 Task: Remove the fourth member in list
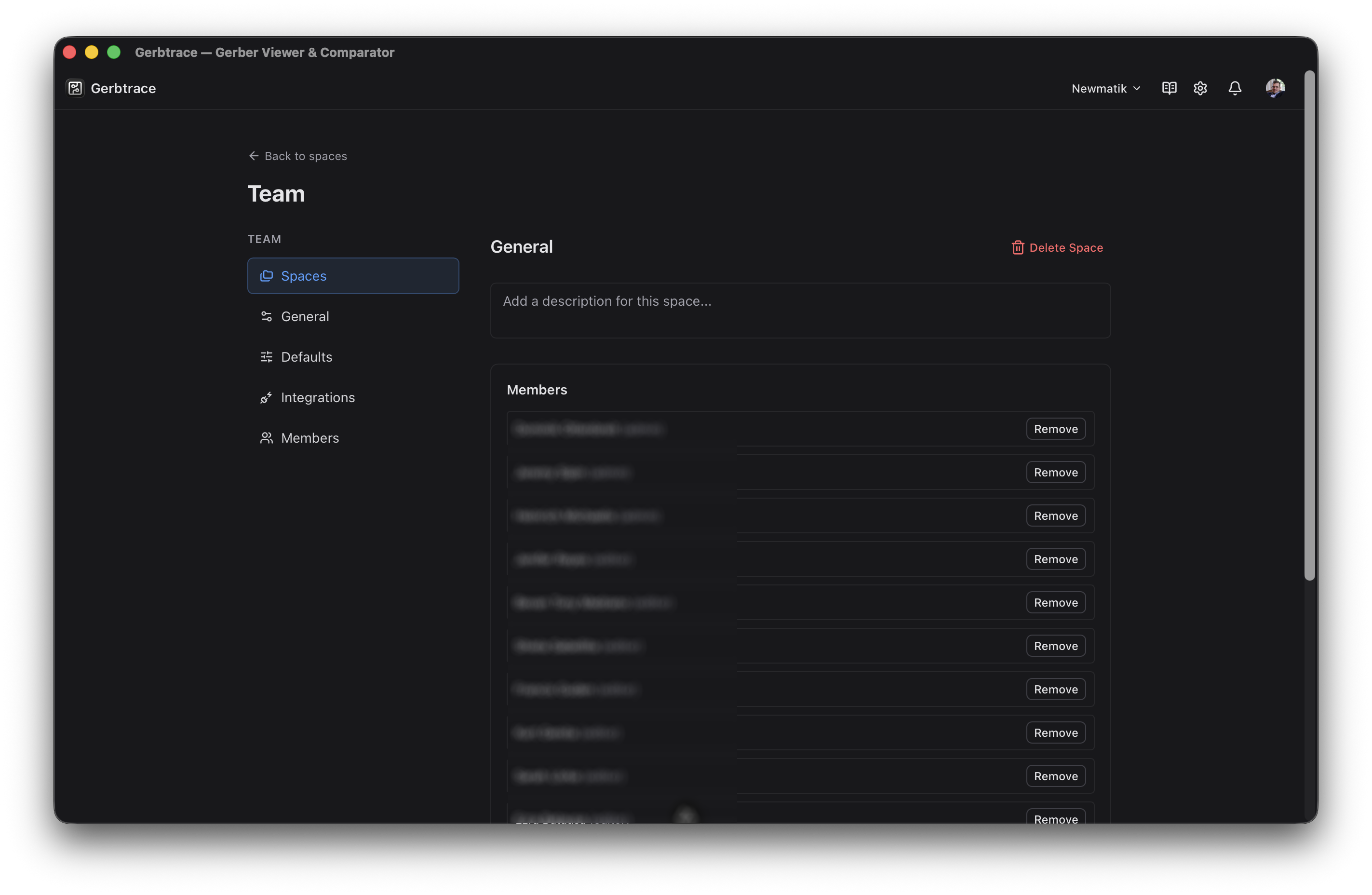pyautogui.click(x=1056, y=559)
